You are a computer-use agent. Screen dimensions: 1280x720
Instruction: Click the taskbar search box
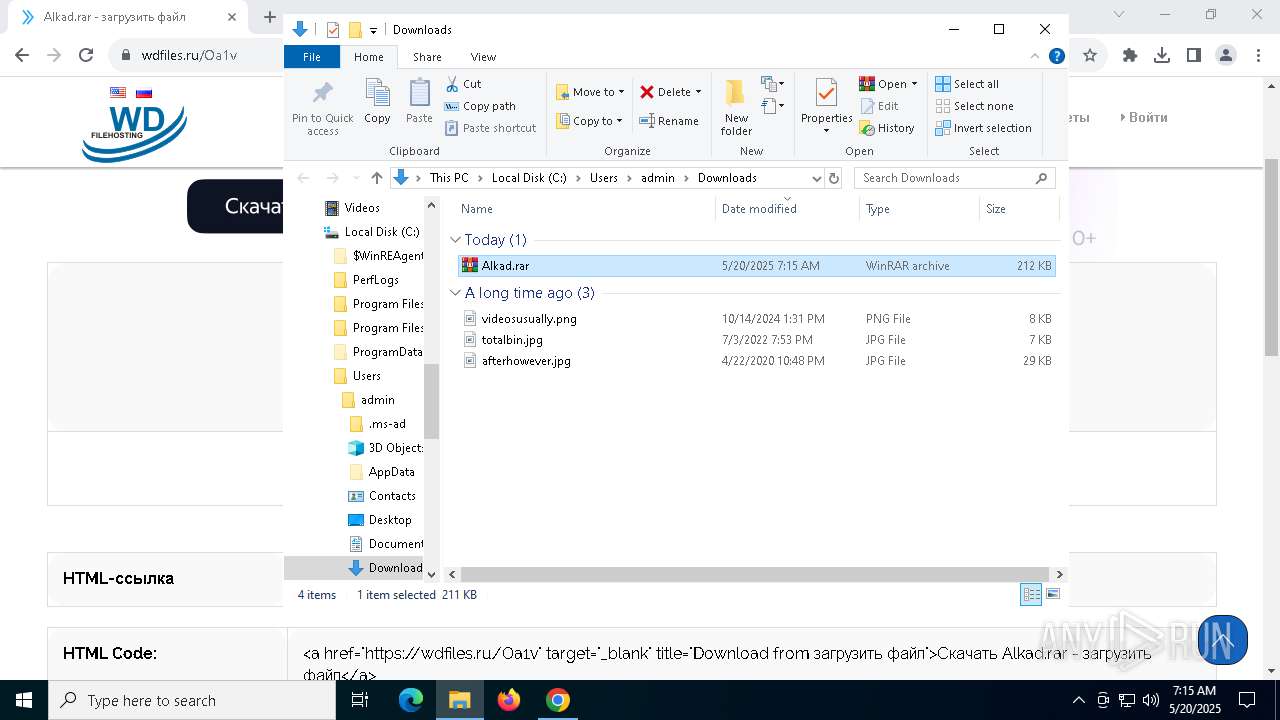192,700
